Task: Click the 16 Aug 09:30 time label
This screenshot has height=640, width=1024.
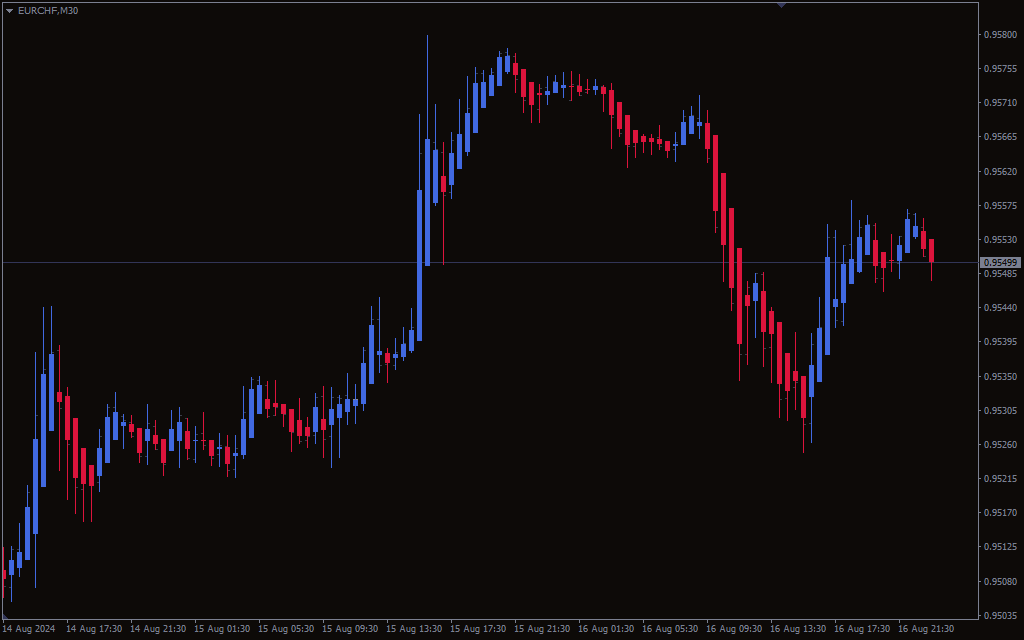Action: coord(734,629)
